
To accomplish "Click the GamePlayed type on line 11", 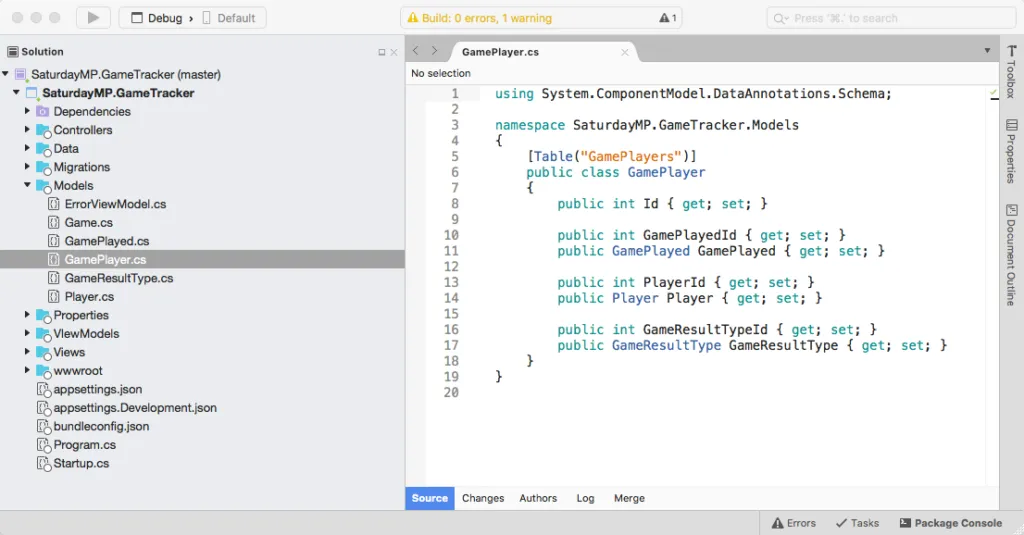I will click(x=650, y=251).
